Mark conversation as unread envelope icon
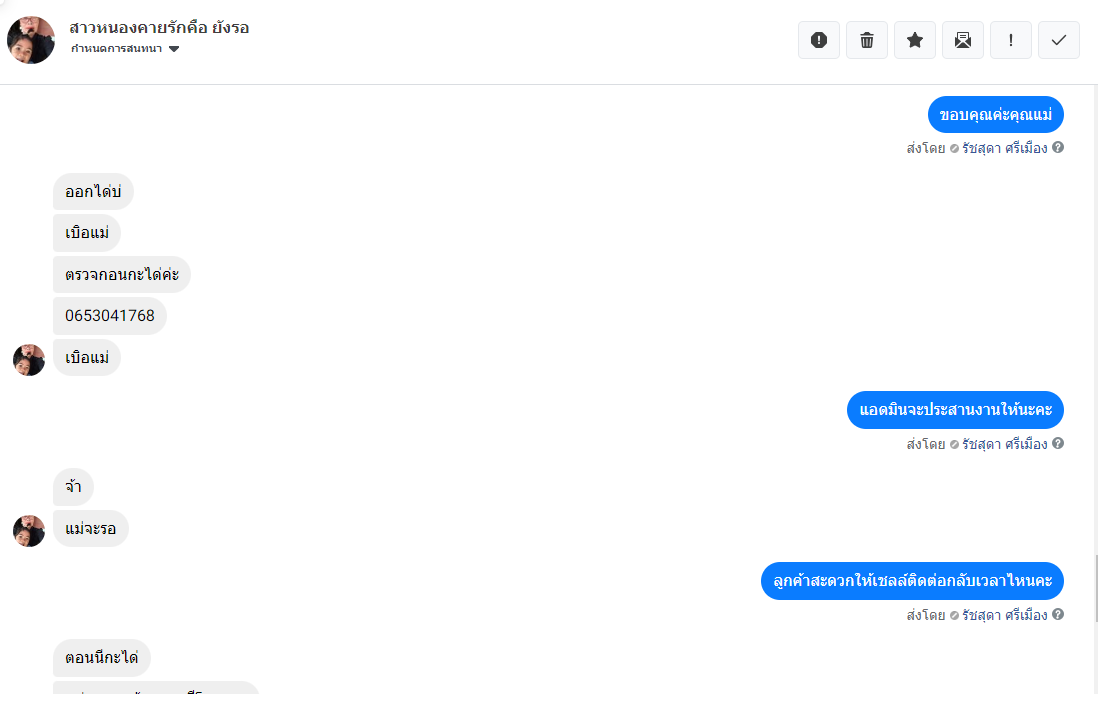The image size is (1098, 704). point(963,40)
